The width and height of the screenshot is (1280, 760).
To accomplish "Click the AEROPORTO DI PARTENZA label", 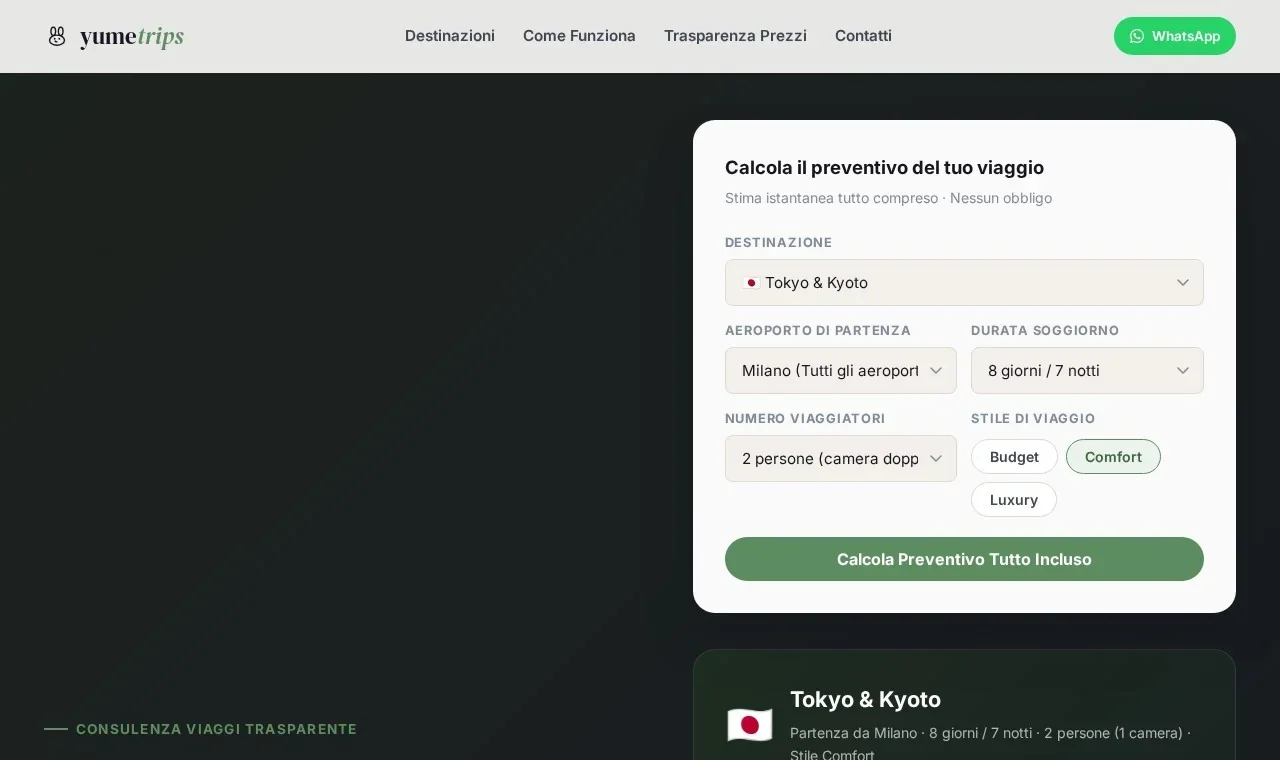I will [x=818, y=331].
